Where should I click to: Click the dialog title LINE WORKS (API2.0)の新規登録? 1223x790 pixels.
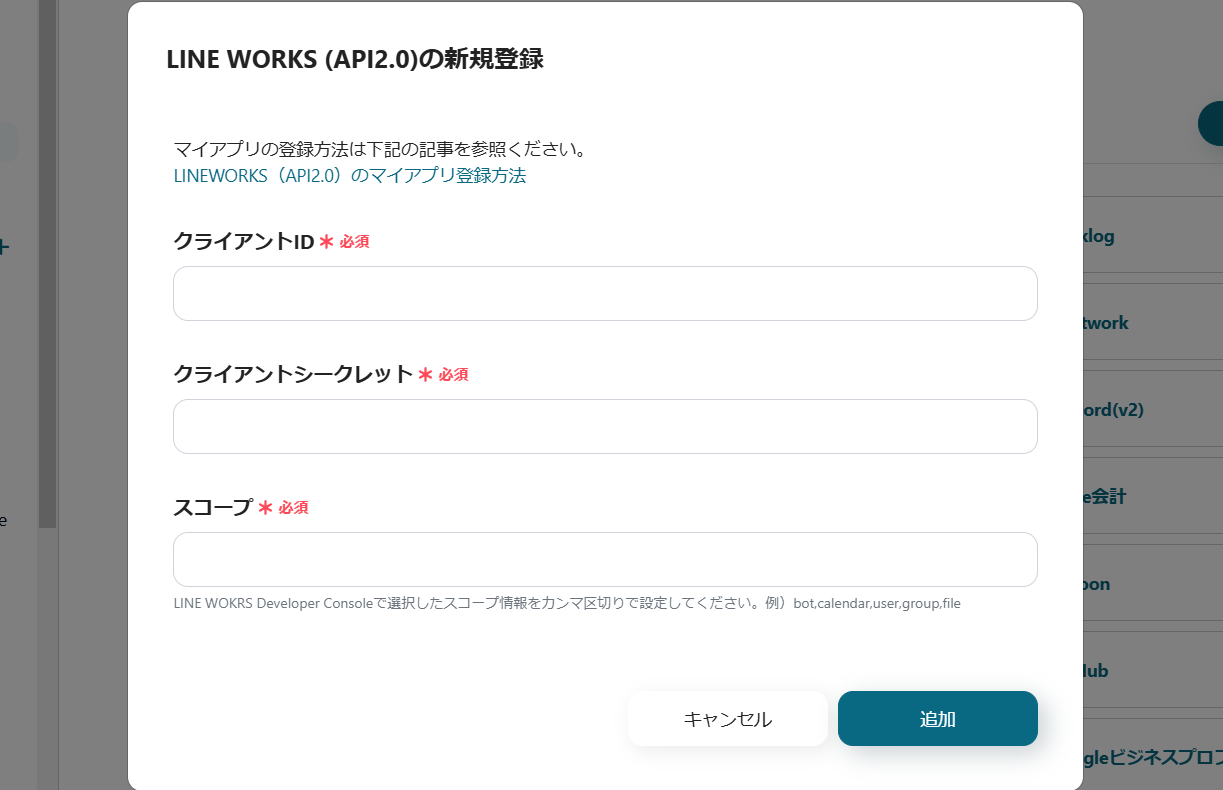[355, 59]
